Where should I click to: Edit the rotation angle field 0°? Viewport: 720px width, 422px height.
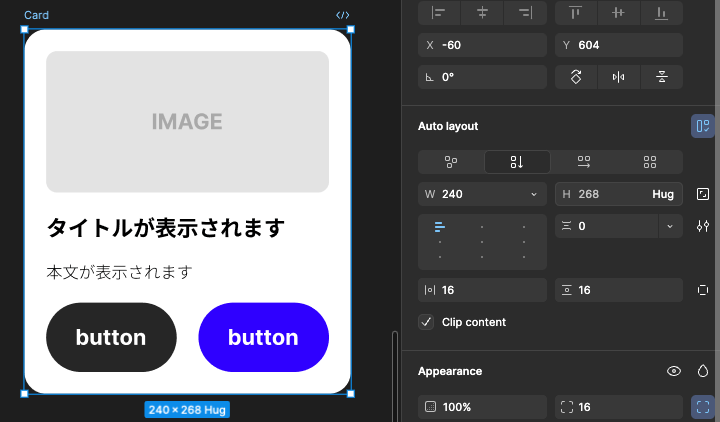(482, 77)
